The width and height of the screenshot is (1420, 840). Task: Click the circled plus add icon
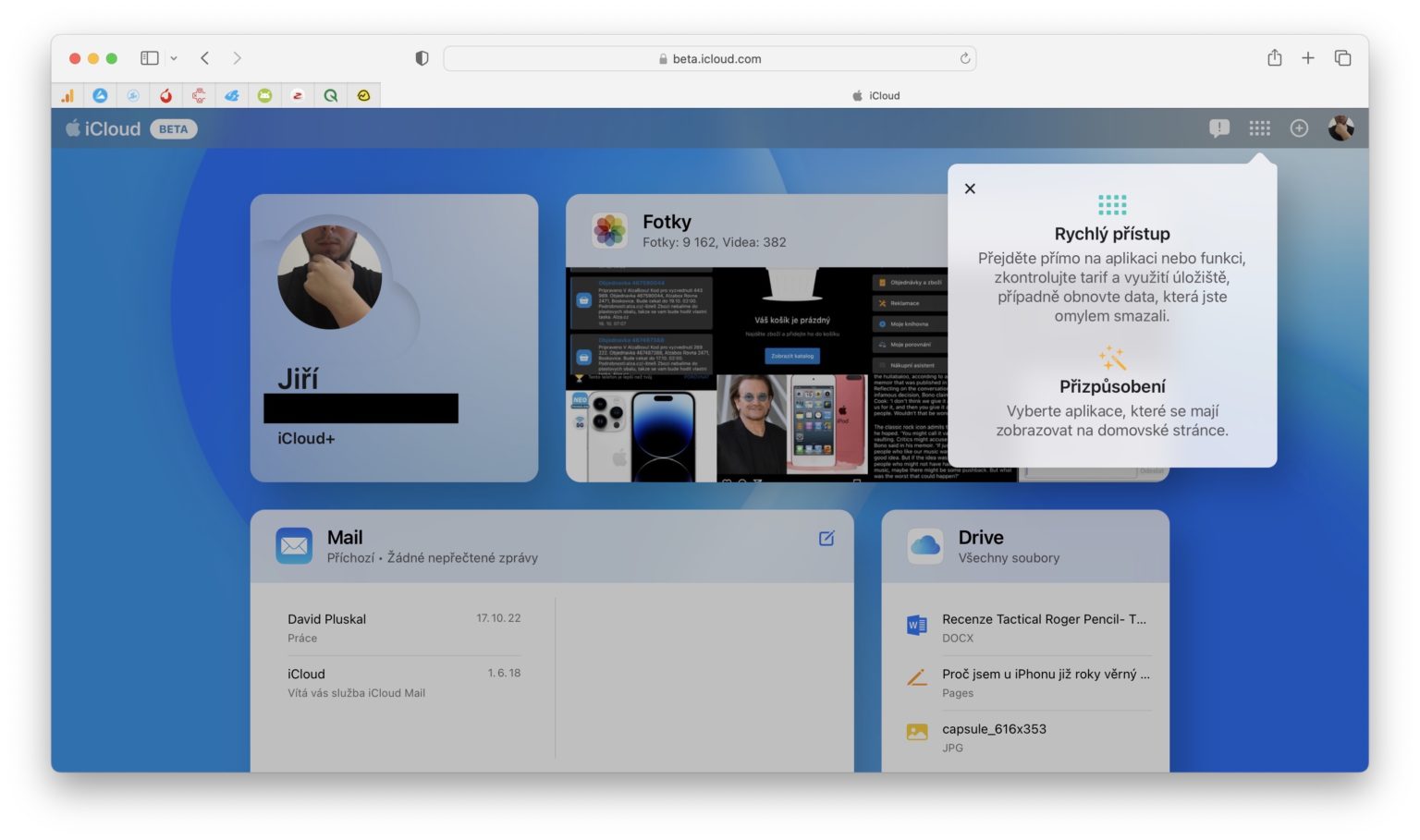coord(1299,128)
